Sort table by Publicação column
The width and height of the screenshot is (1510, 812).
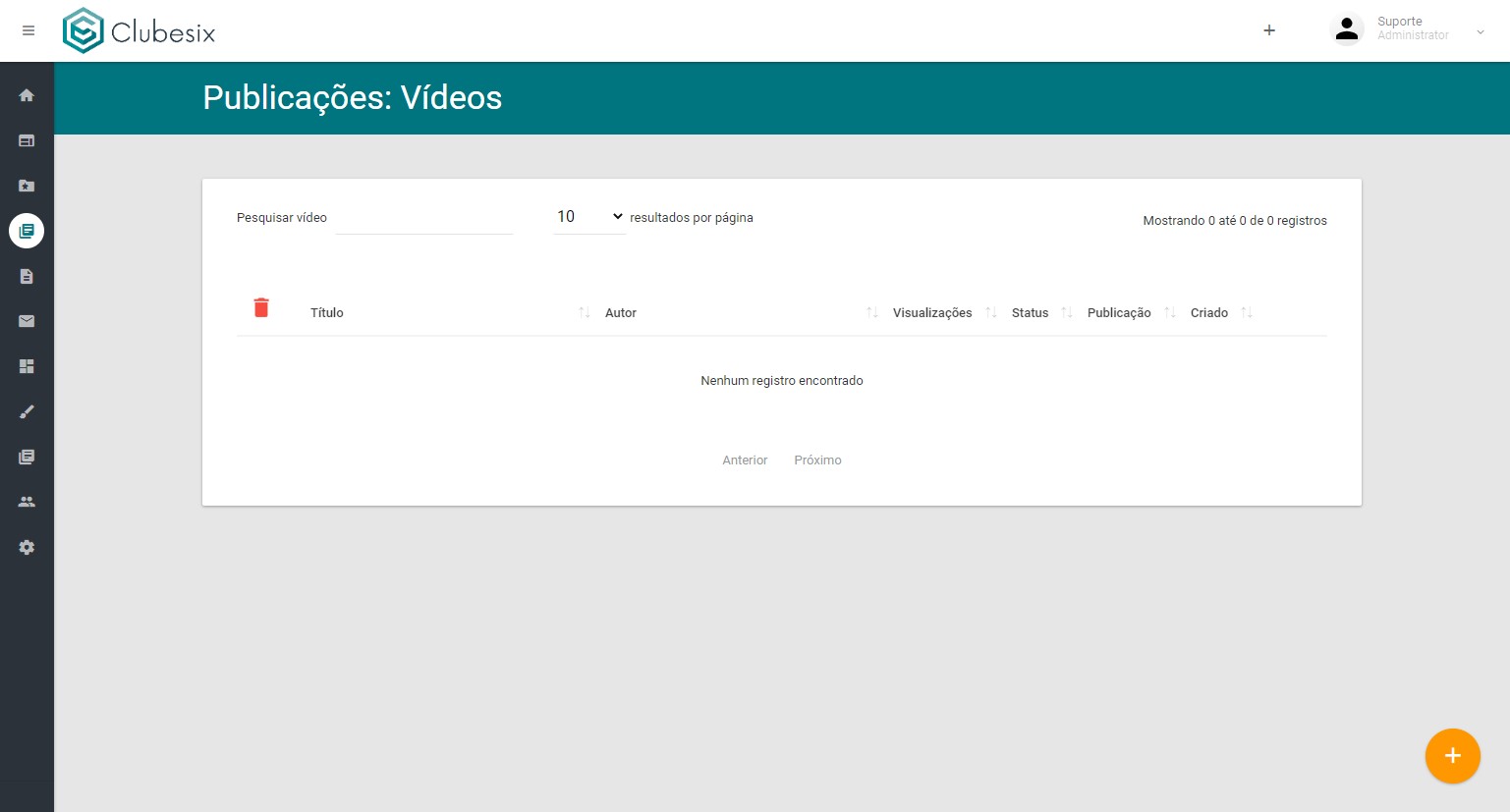point(1119,313)
